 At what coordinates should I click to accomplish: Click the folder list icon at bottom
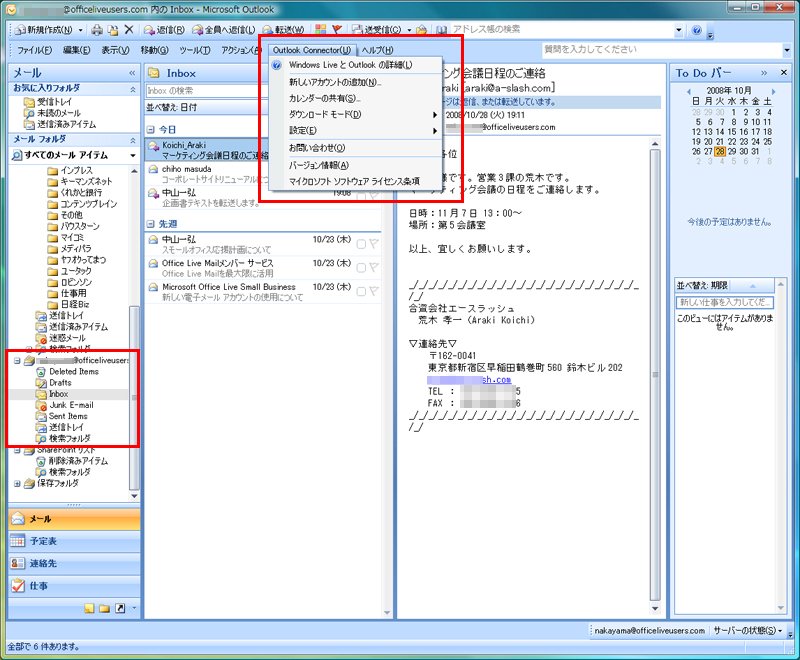click(x=105, y=608)
